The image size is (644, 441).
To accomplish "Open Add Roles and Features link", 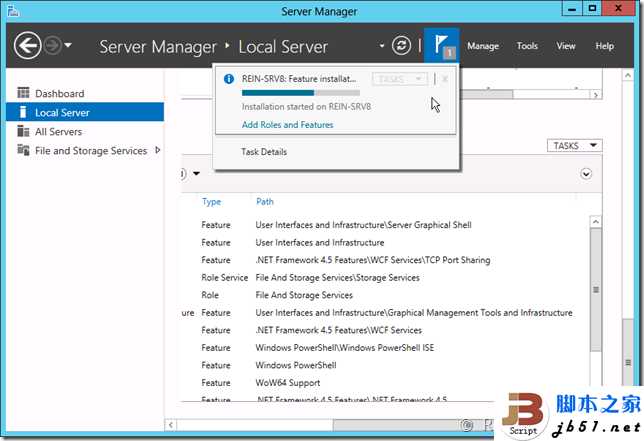I will coord(288,124).
